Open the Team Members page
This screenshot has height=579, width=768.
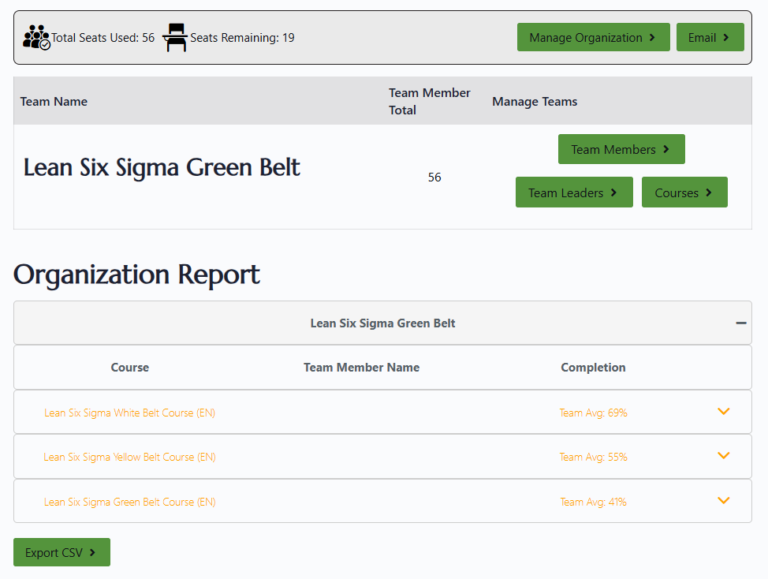coord(621,149)
